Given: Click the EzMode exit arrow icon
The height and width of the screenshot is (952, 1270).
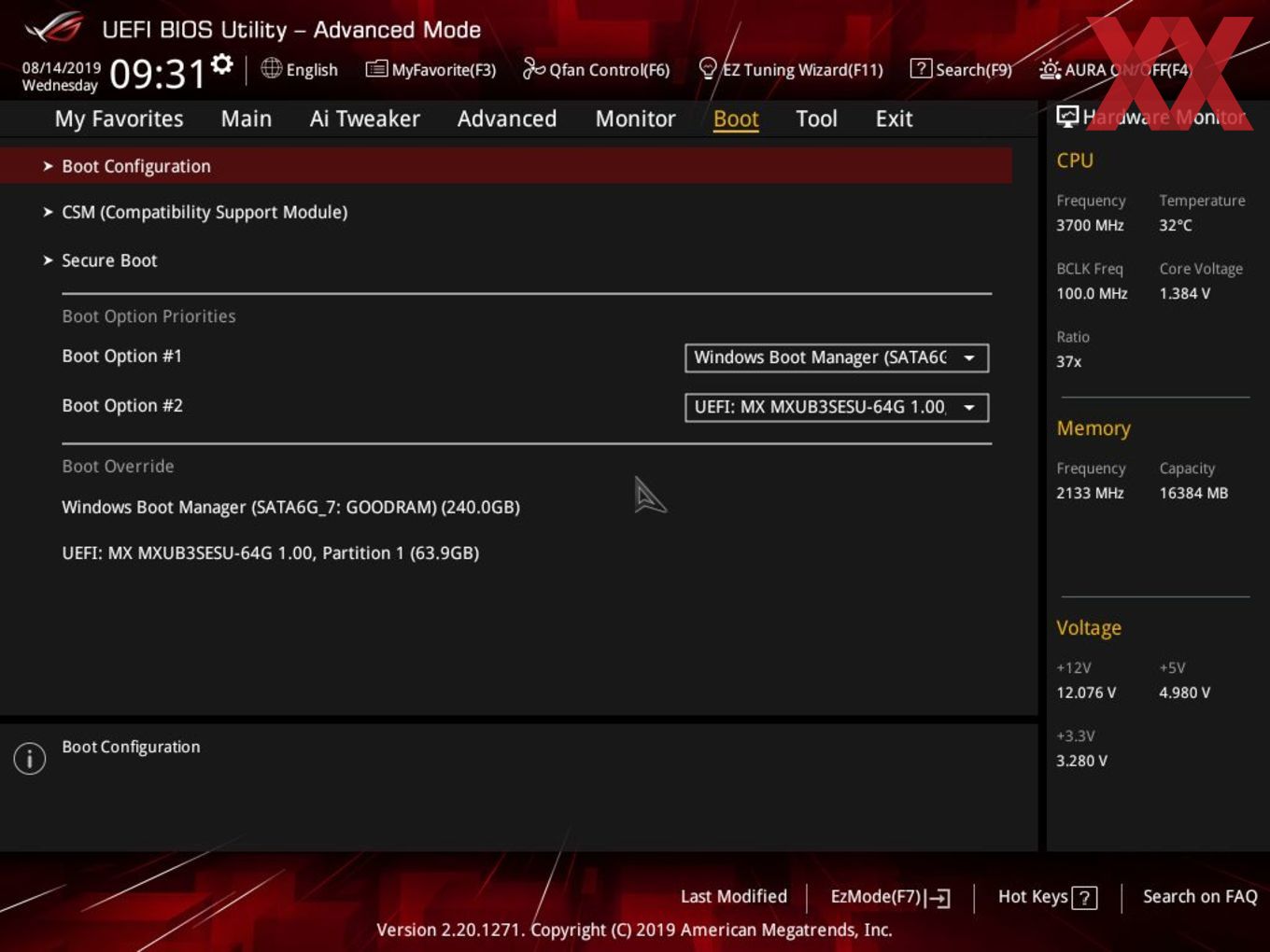Looking at the screenshot, I should (938, 898).
